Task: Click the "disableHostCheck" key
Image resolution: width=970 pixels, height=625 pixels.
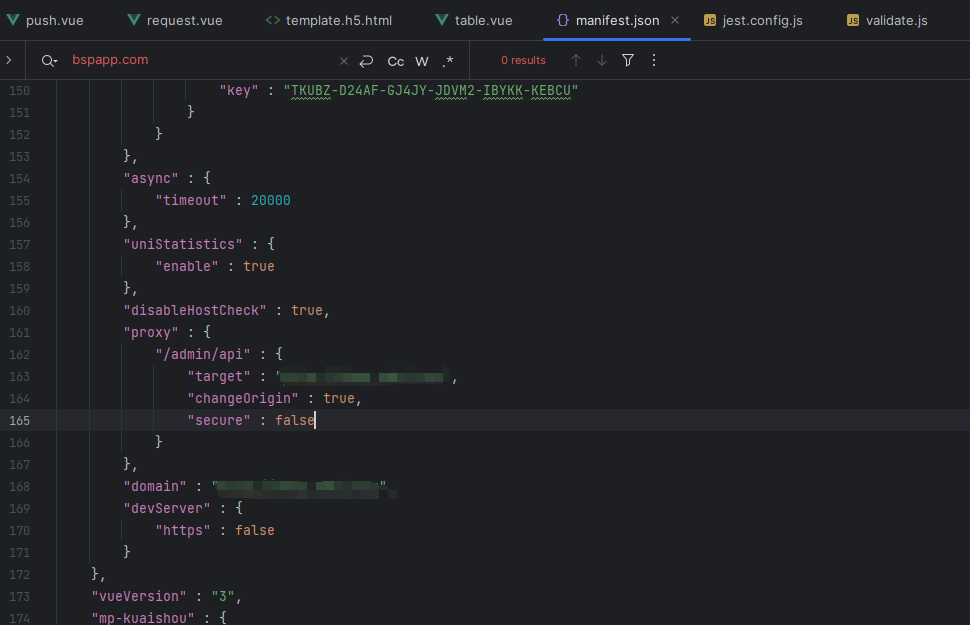Action: [195, 311]
